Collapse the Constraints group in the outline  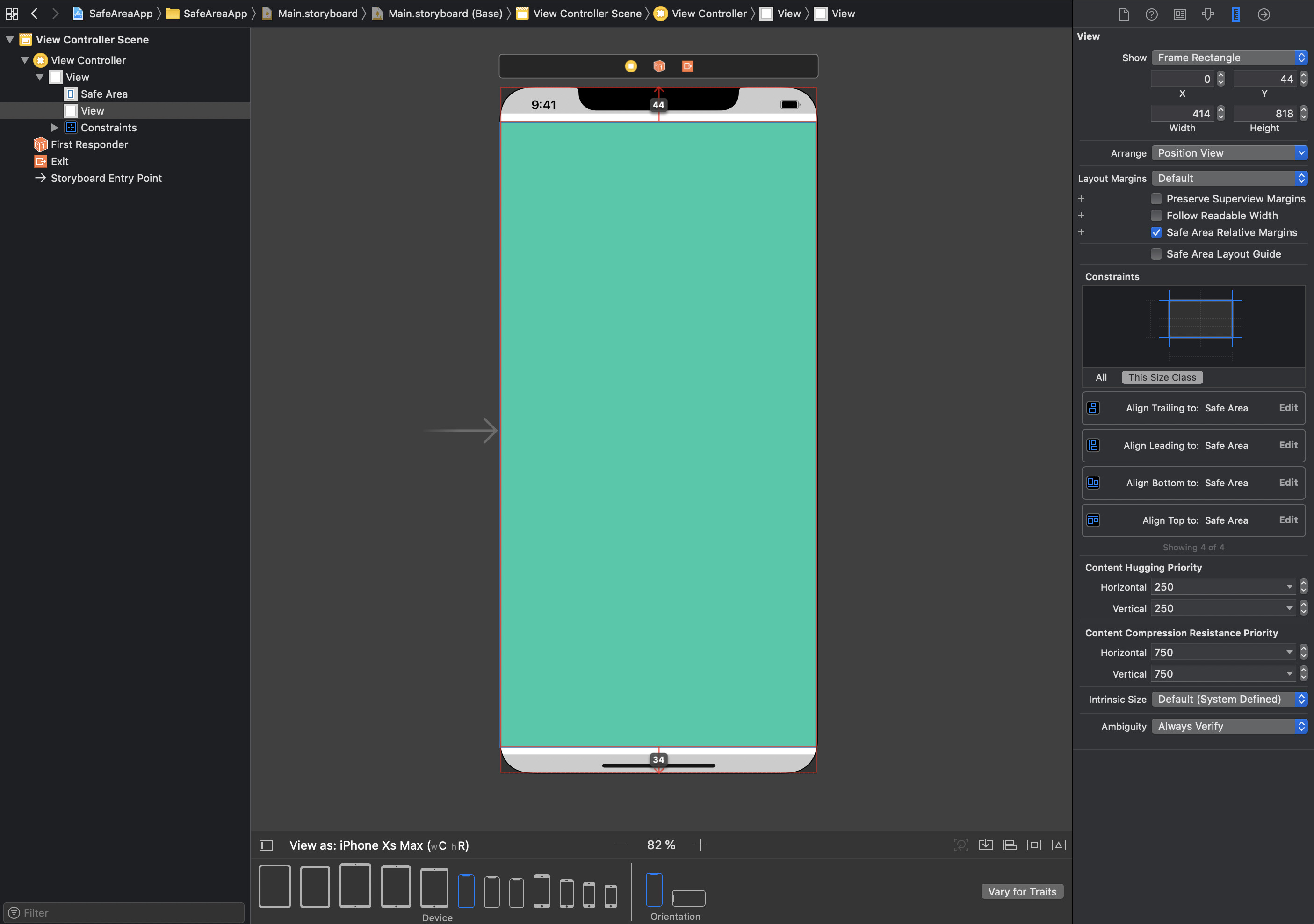tap(55, 128)
